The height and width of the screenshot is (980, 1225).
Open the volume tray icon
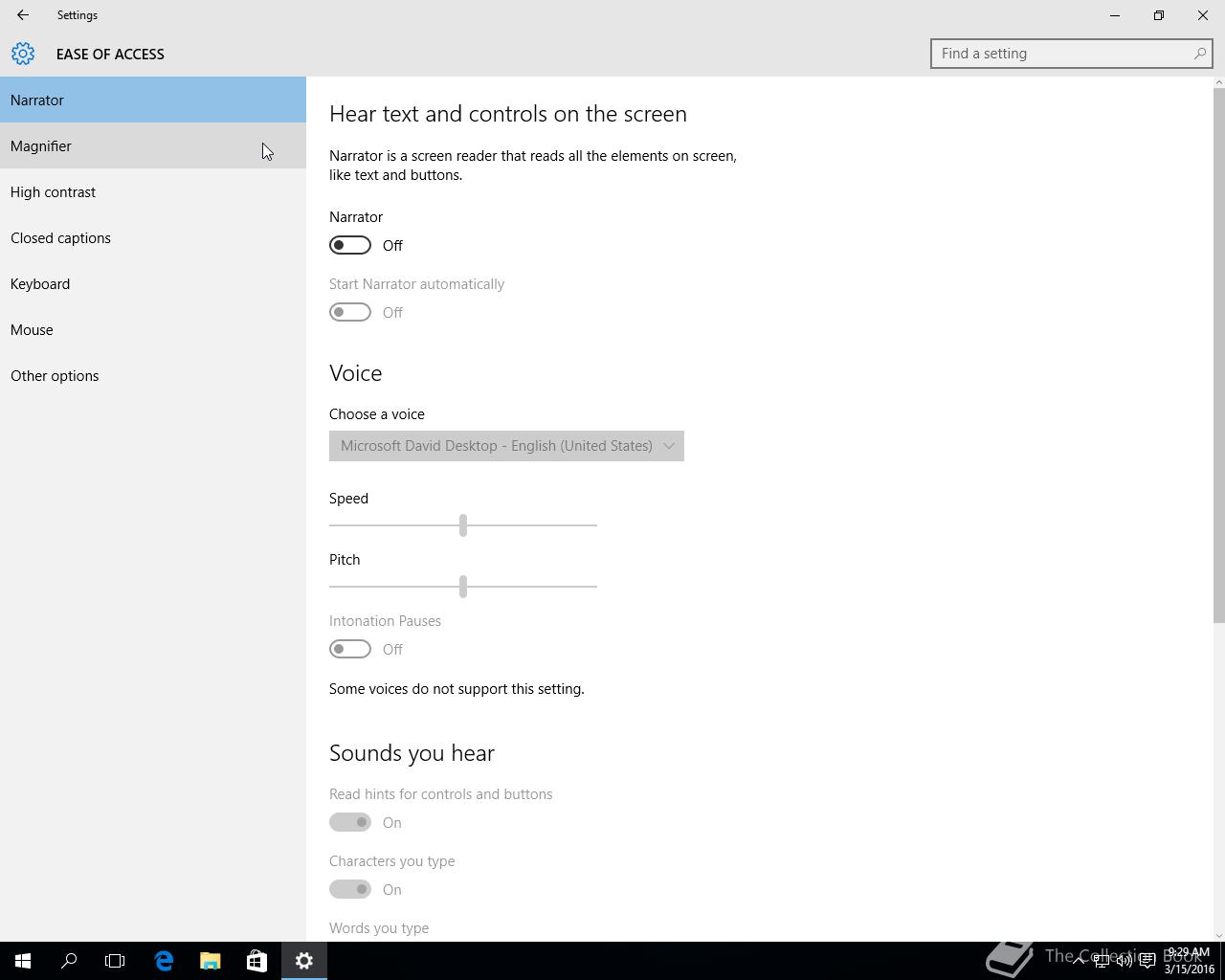[x=1125, y=961]
